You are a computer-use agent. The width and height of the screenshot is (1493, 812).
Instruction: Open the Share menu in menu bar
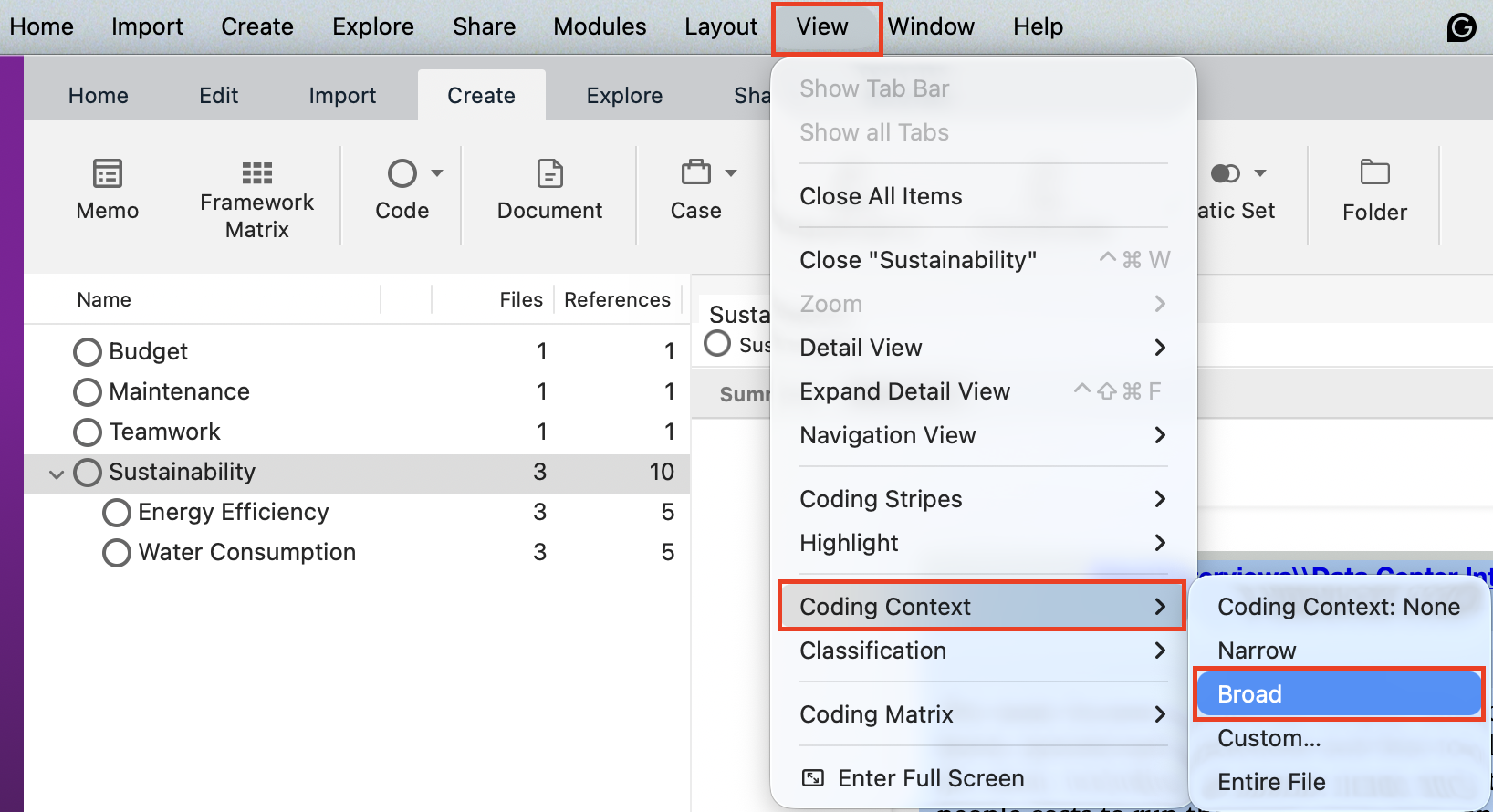[484, 27]
